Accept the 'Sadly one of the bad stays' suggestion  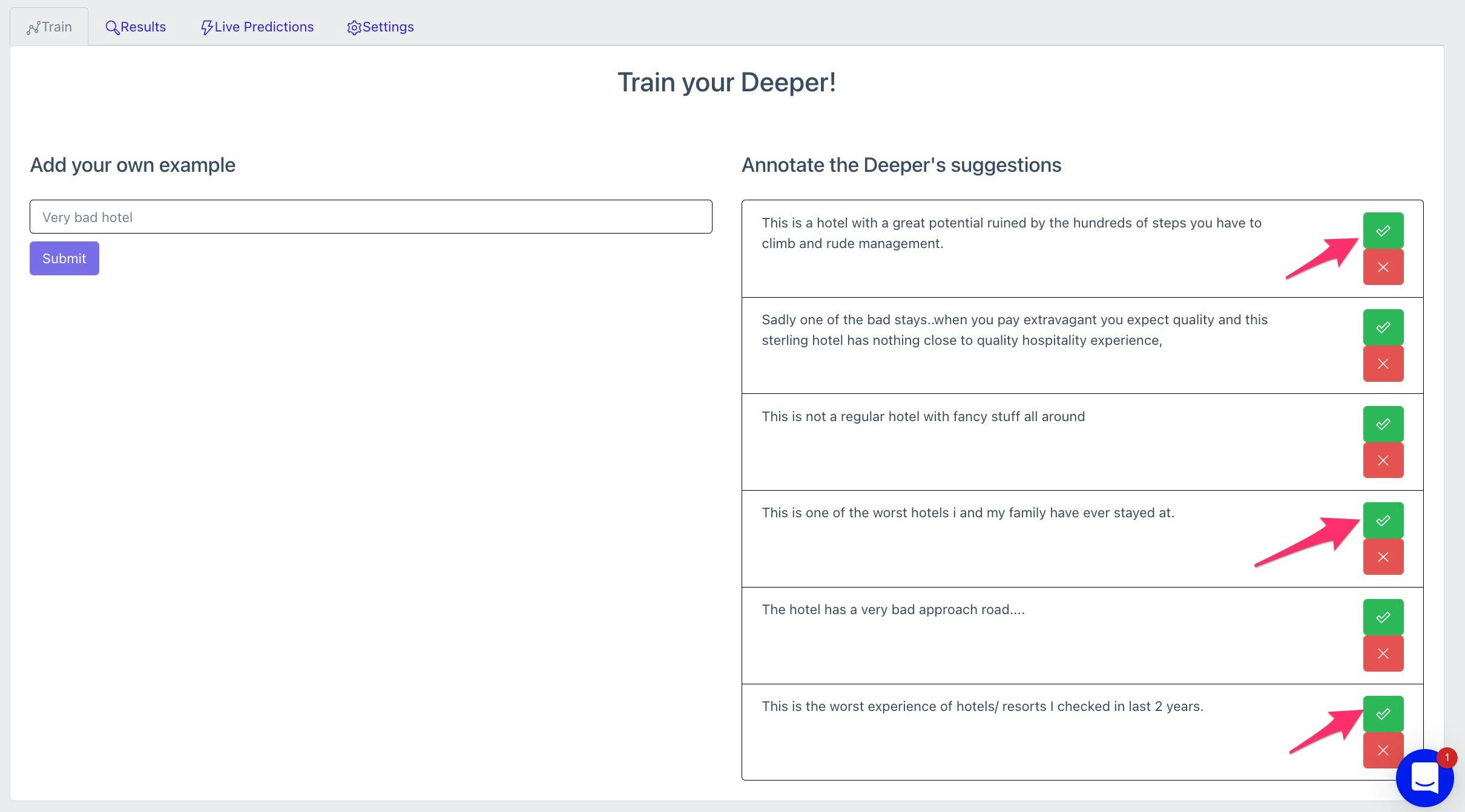click(x=1383, y=327)
